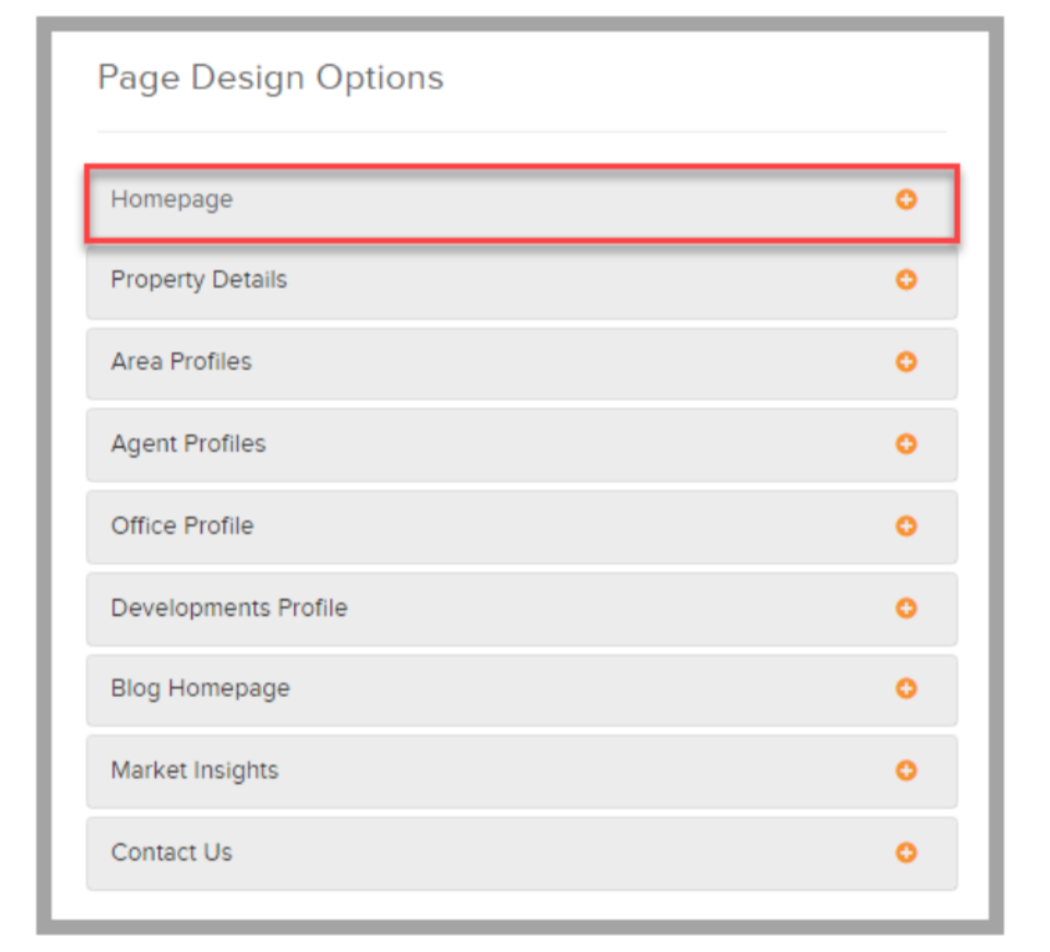Open the Blog Homepage section
1050x952 pixels.
[522, 690]
